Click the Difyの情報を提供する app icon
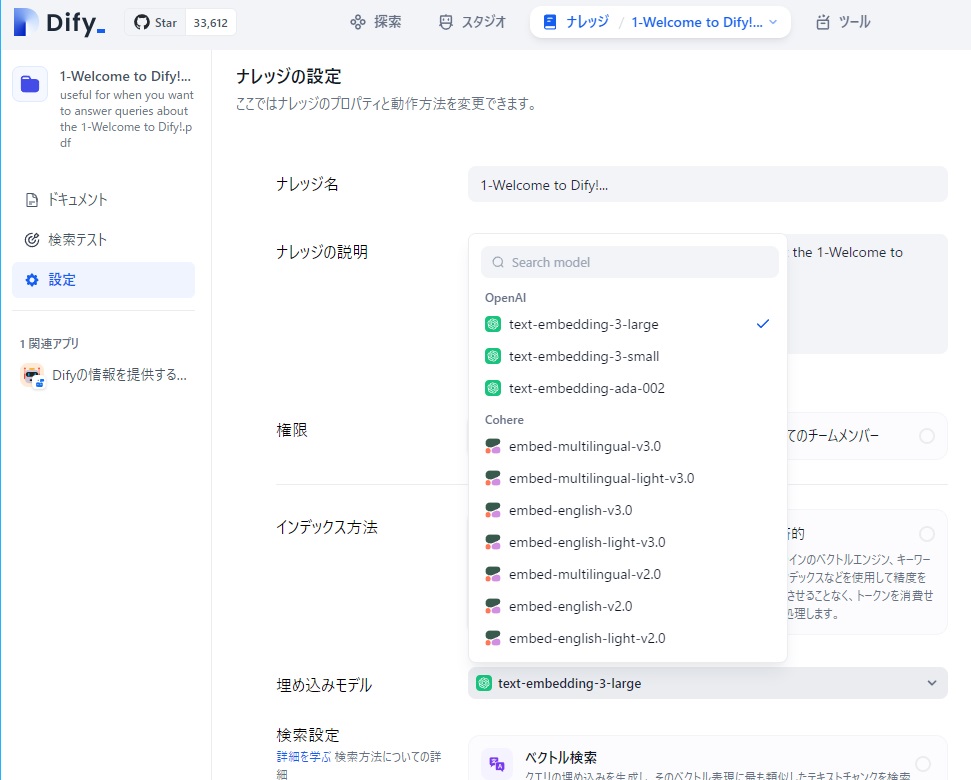 (x=32, y=375)
